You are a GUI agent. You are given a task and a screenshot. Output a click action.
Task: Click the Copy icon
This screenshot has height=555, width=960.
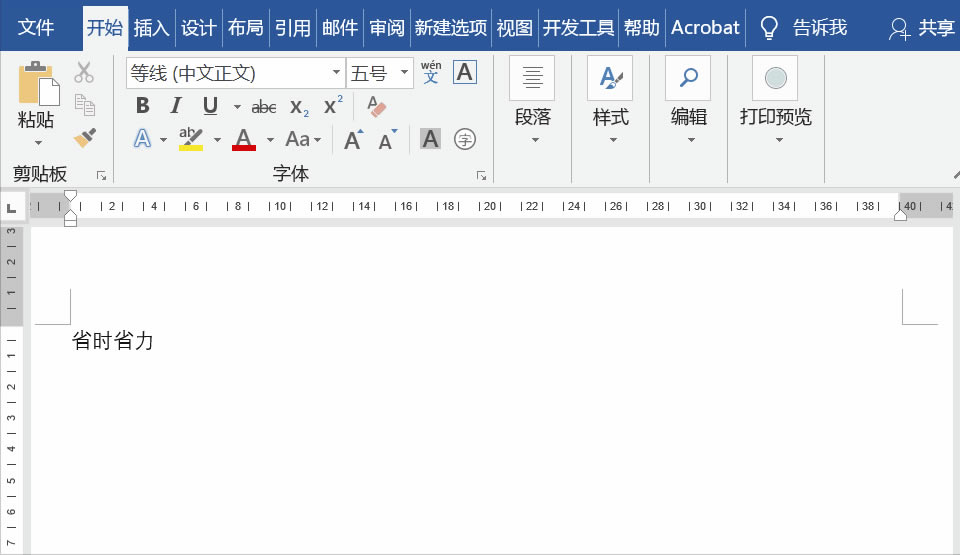[x=84, y=105]
